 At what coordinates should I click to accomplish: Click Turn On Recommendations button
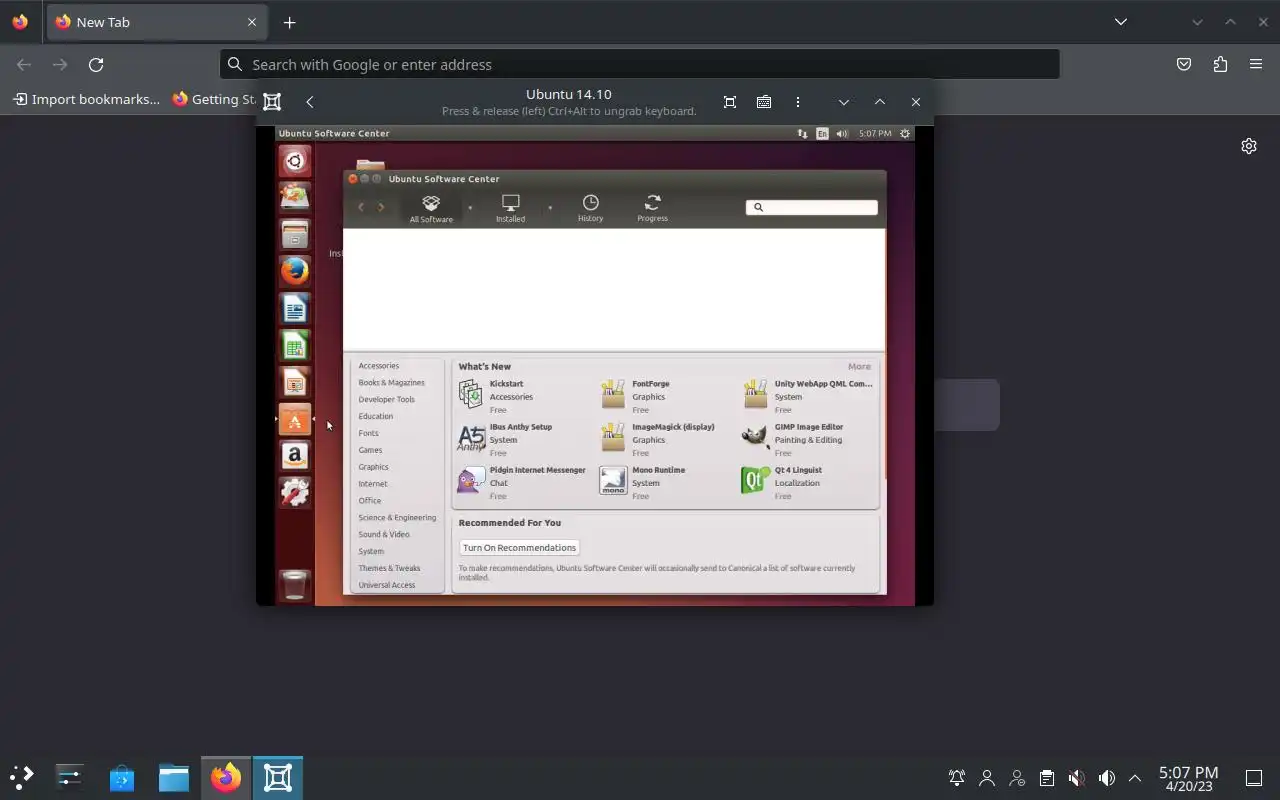(519, 547)
